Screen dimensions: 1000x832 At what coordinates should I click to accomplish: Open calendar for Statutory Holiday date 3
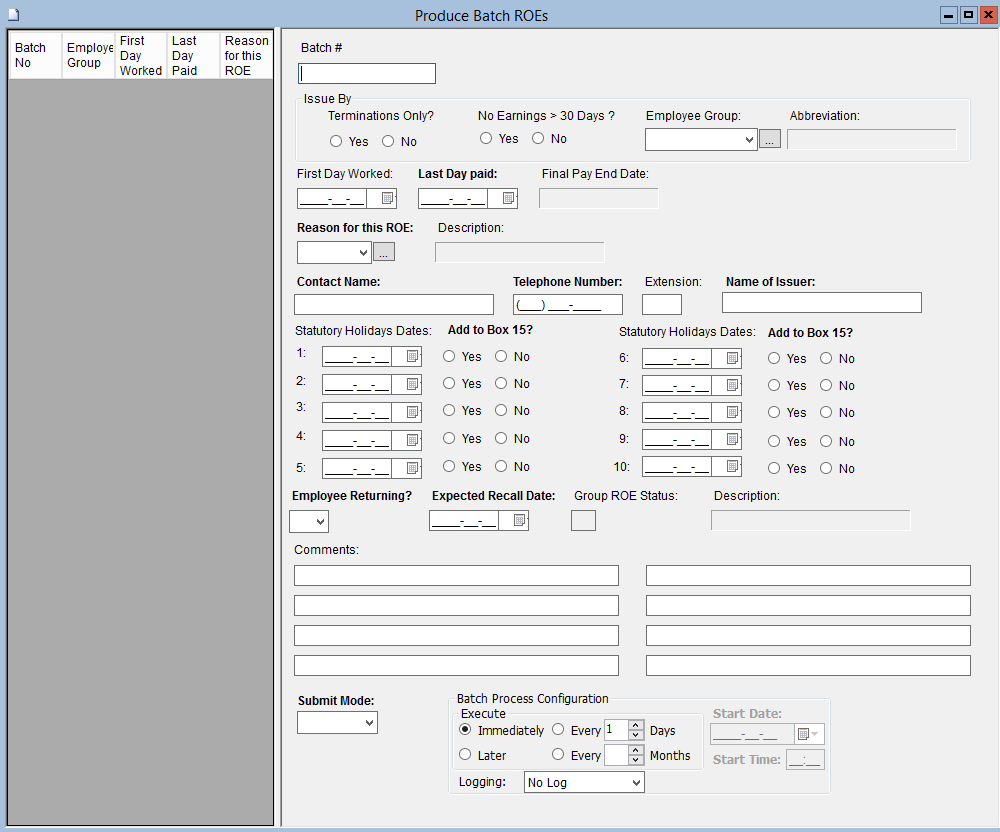tap(411, 411)
